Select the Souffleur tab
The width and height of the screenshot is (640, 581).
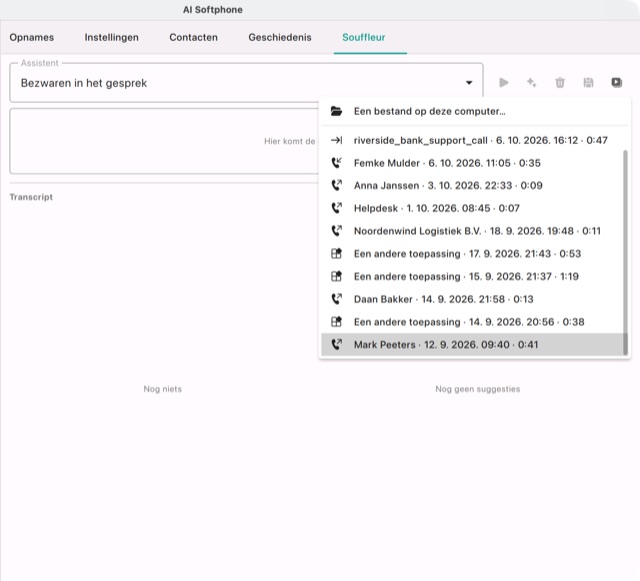coord(364,37)
